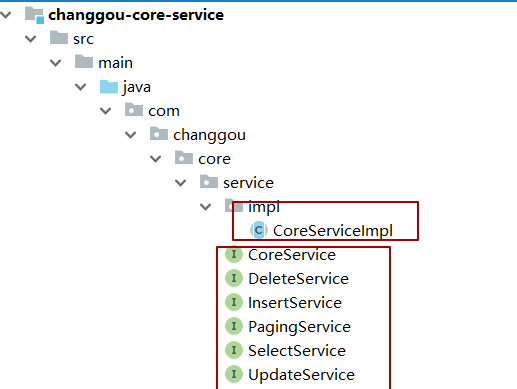The width and height of the screenshot is (517, 389).
Task: Select the CoreServiceImpl class name
Action: coord(333,231)
